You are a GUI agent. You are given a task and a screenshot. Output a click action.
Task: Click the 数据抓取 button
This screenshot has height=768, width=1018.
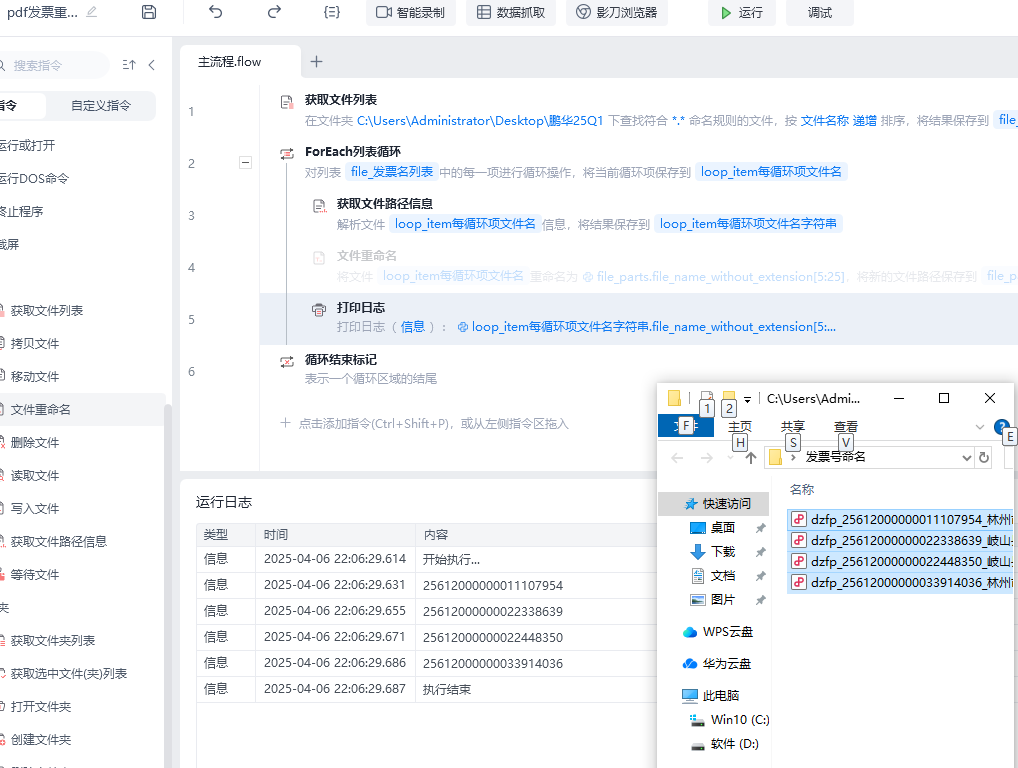(x=511, y=13)
